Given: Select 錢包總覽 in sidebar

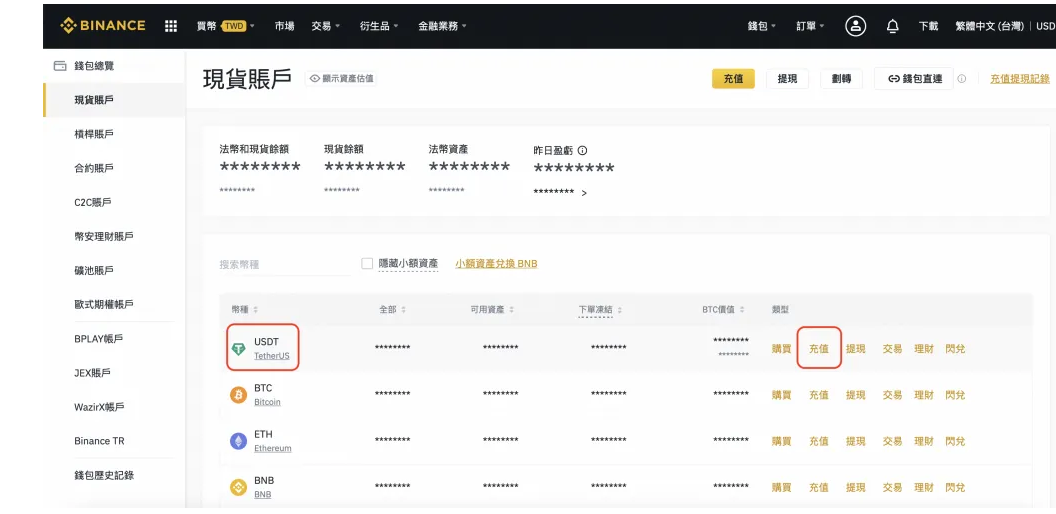Looking at the screenshot, I should point(94,66).
